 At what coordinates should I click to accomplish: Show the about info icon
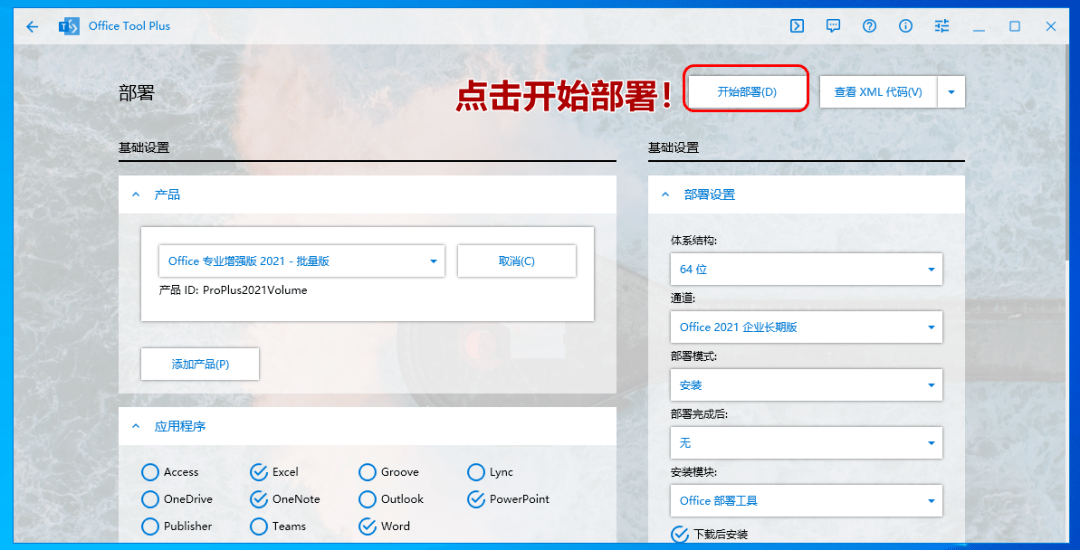pyautogui.click(x=906, y=26)
